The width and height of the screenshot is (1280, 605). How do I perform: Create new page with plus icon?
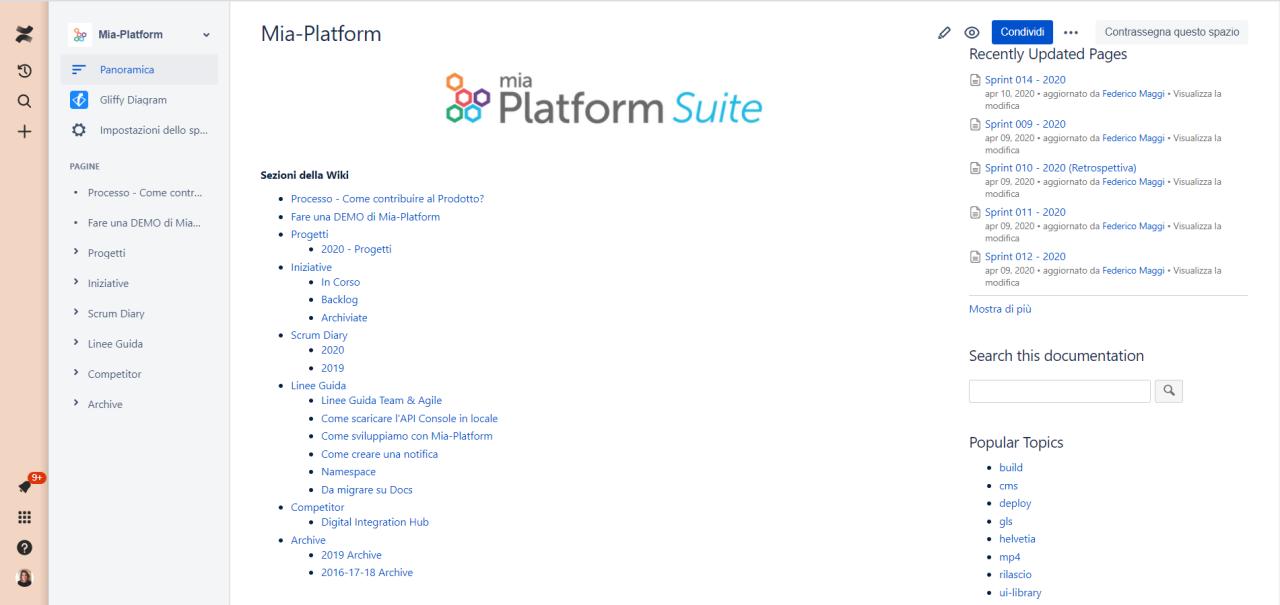click(x=24, y=131)
